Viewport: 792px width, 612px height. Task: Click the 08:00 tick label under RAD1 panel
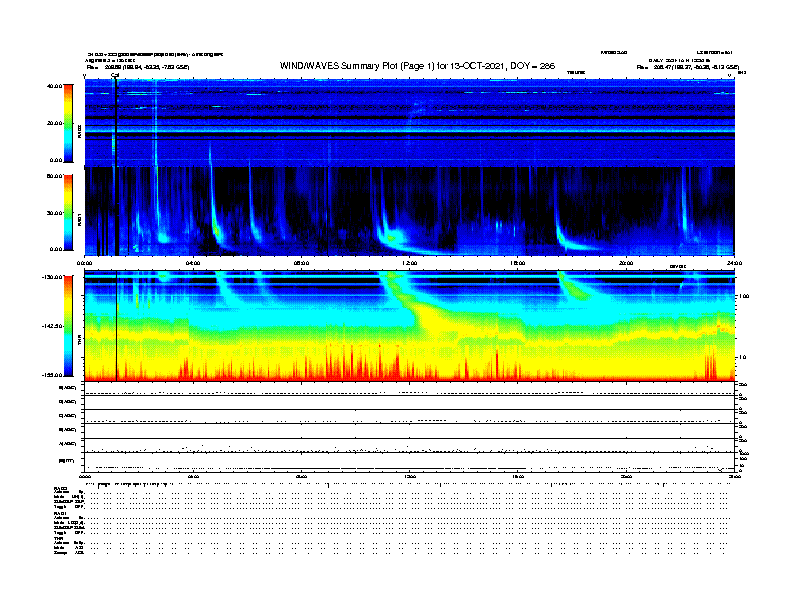(301, 263)
